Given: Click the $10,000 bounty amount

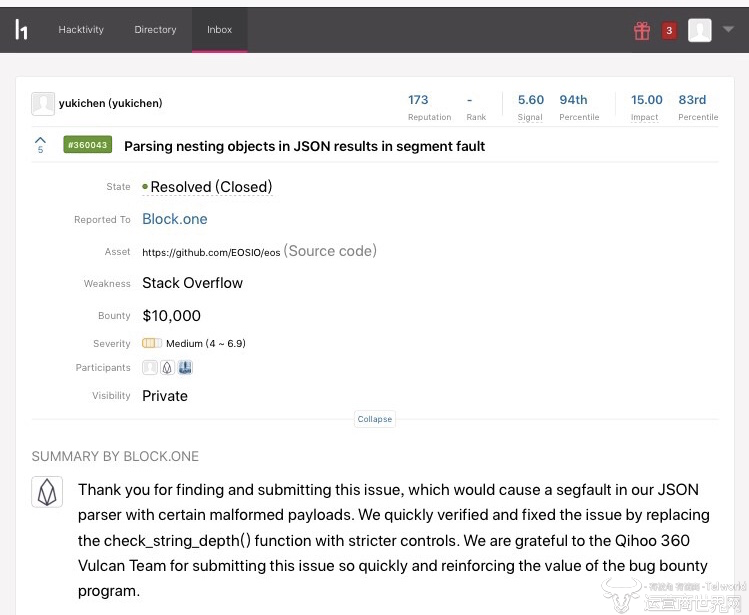Looking at the screenshot, I should coord(171,315).
